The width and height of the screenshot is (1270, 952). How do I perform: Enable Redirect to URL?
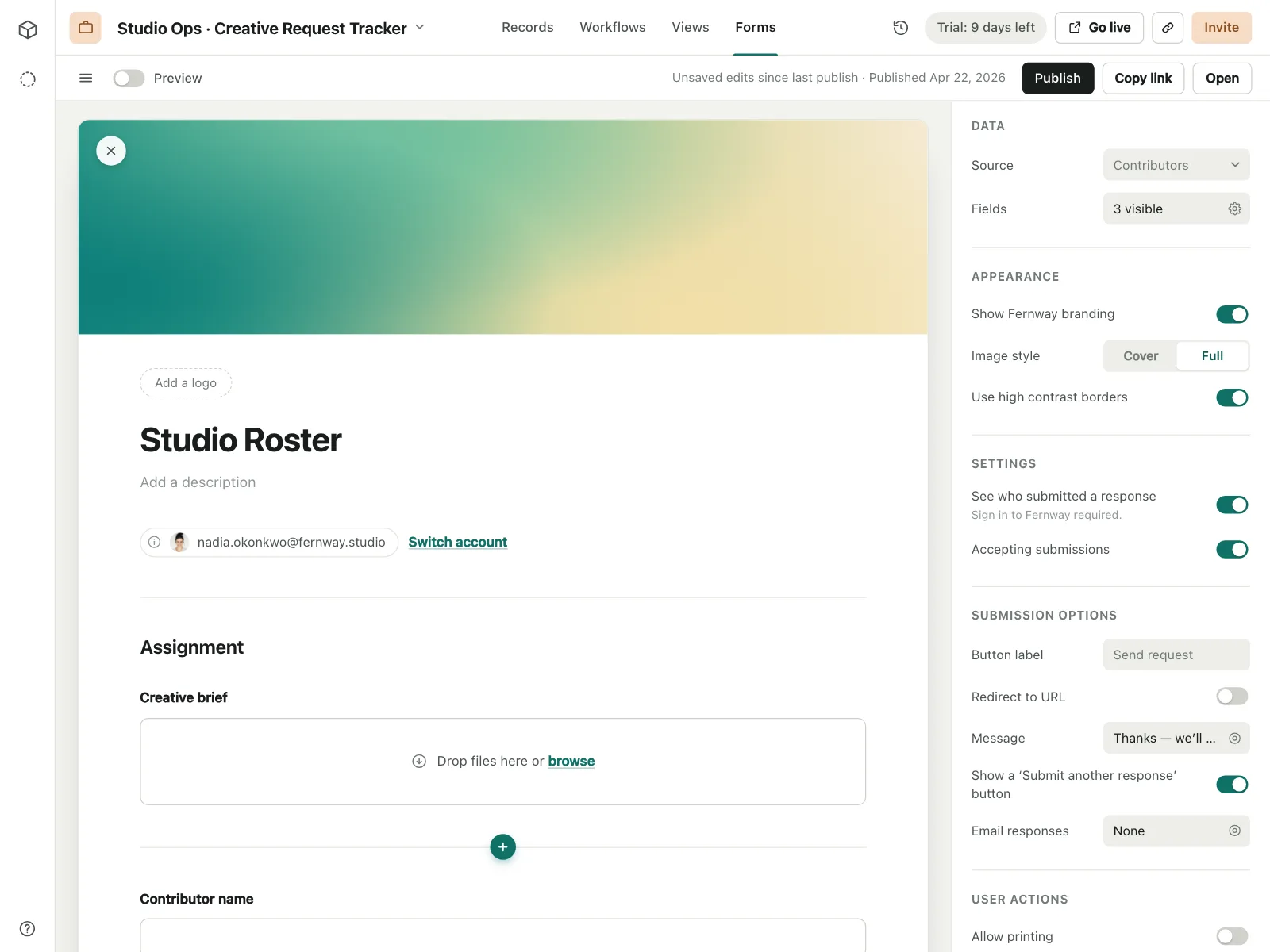tap(1232, 697)
